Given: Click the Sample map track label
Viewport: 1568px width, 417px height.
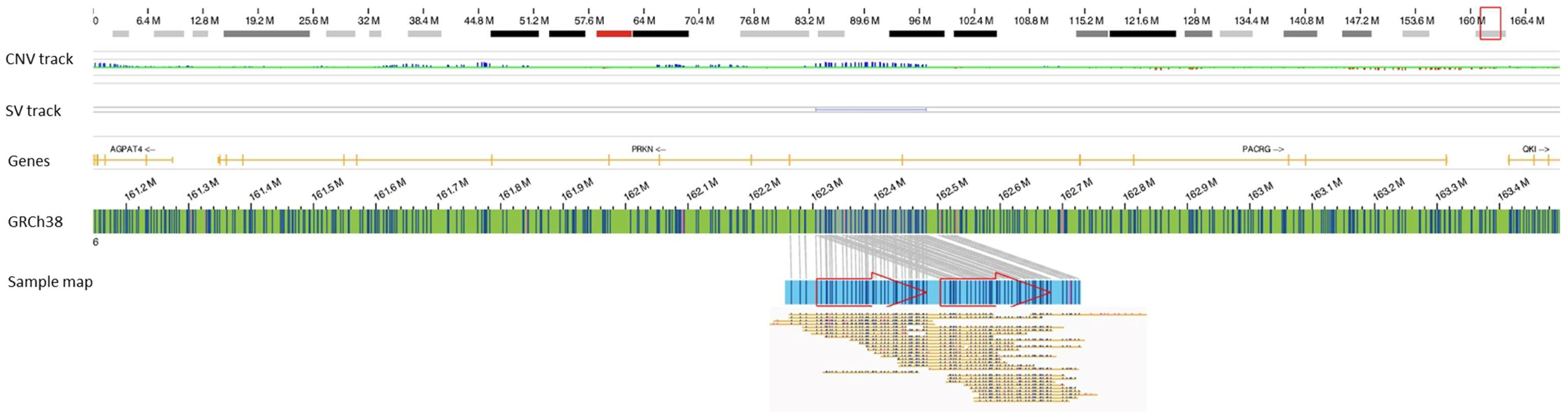Looking at the screenshot, I should point(50,282).
